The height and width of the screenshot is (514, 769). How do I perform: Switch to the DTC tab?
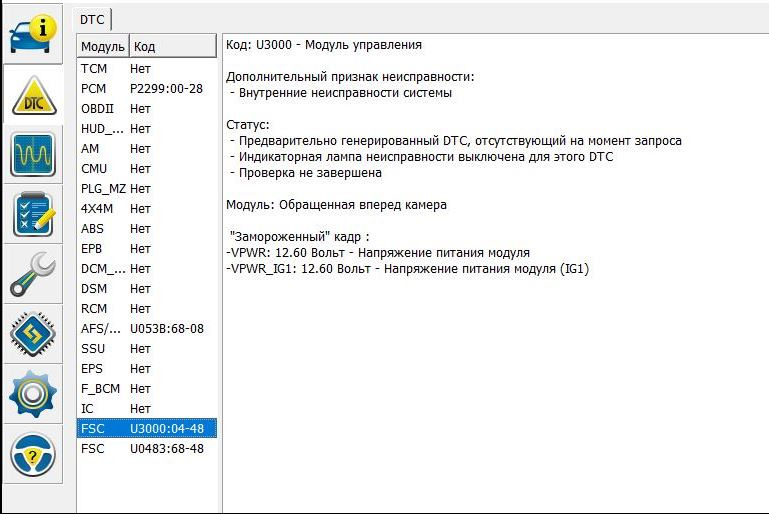coord(94,18)
